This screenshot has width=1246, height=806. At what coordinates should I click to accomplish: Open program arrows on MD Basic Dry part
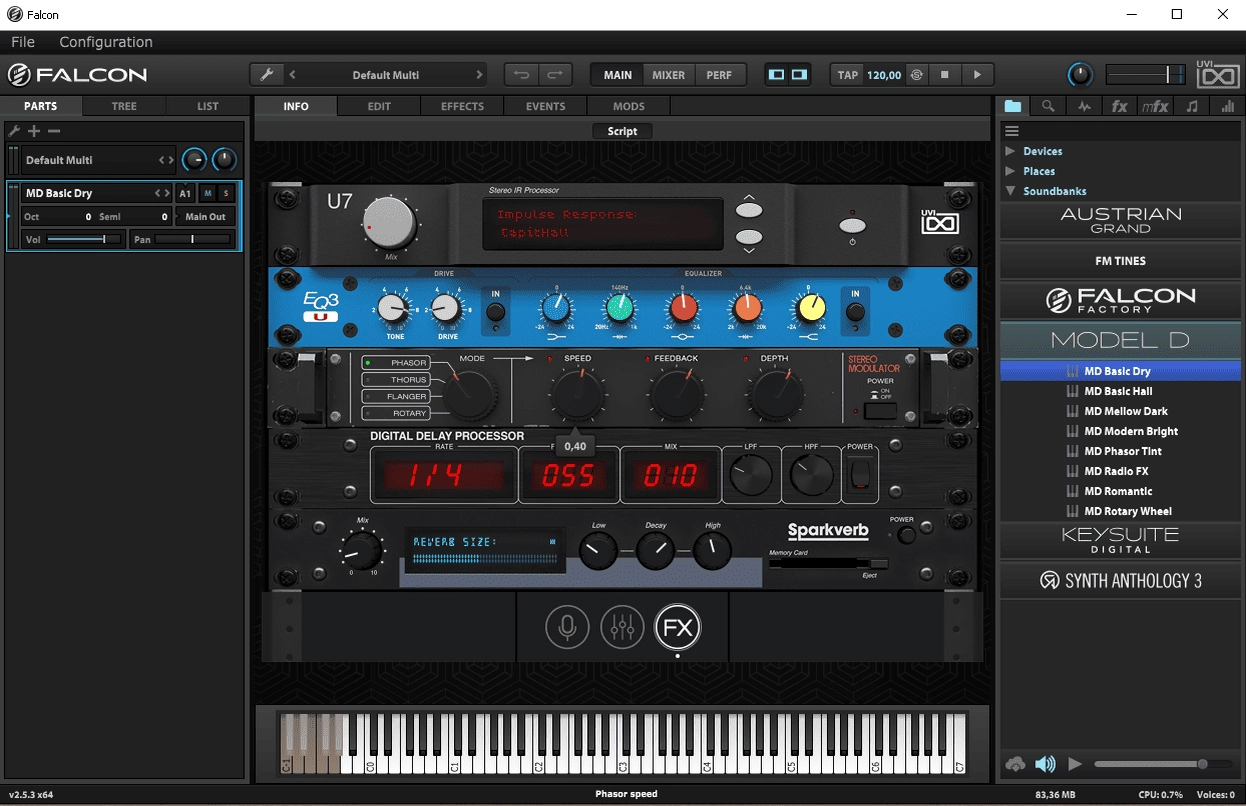tap(162, 193)
